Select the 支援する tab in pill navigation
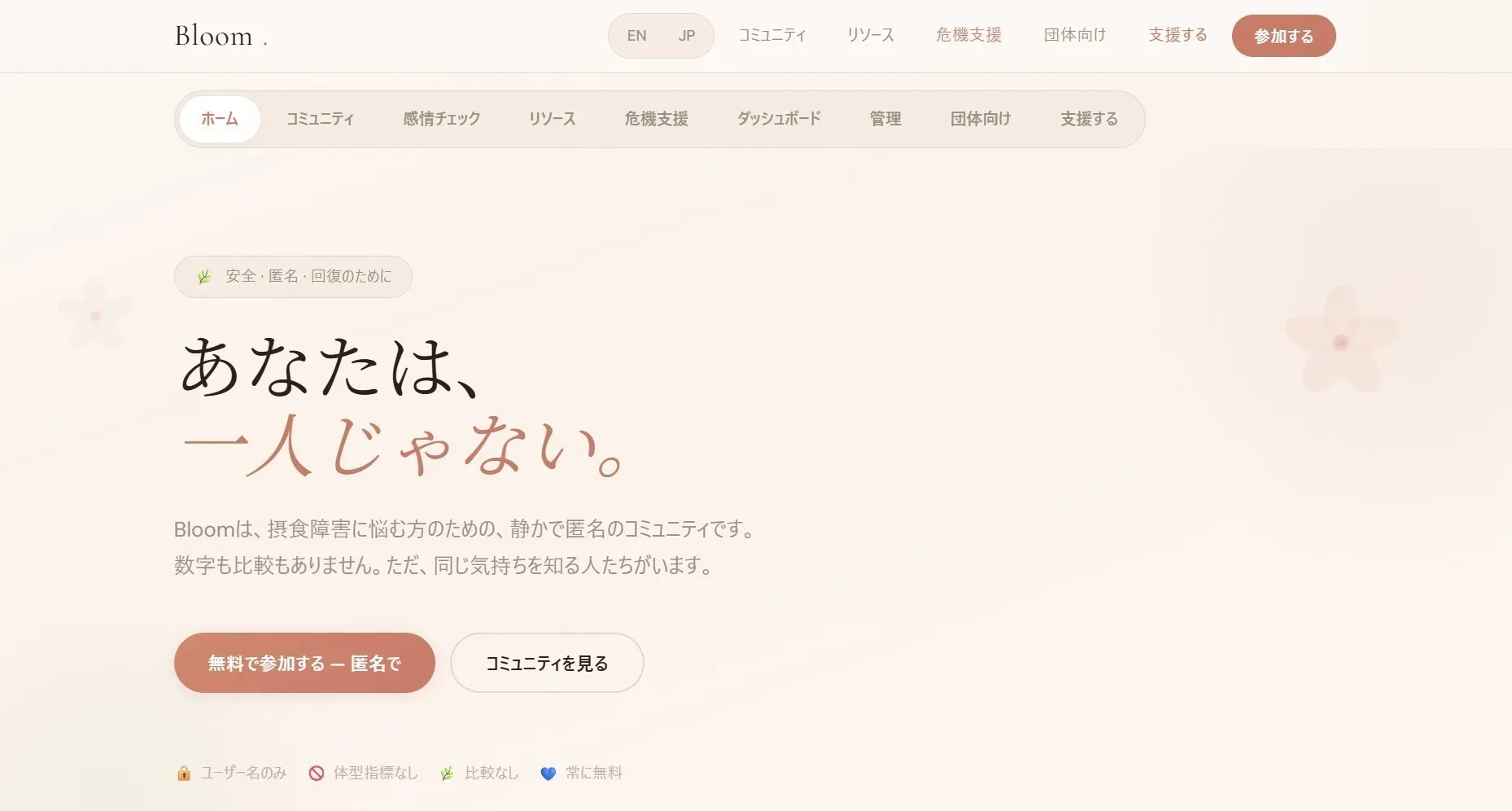This screenshot has width=1512, height=811. tap(1088, 119)
